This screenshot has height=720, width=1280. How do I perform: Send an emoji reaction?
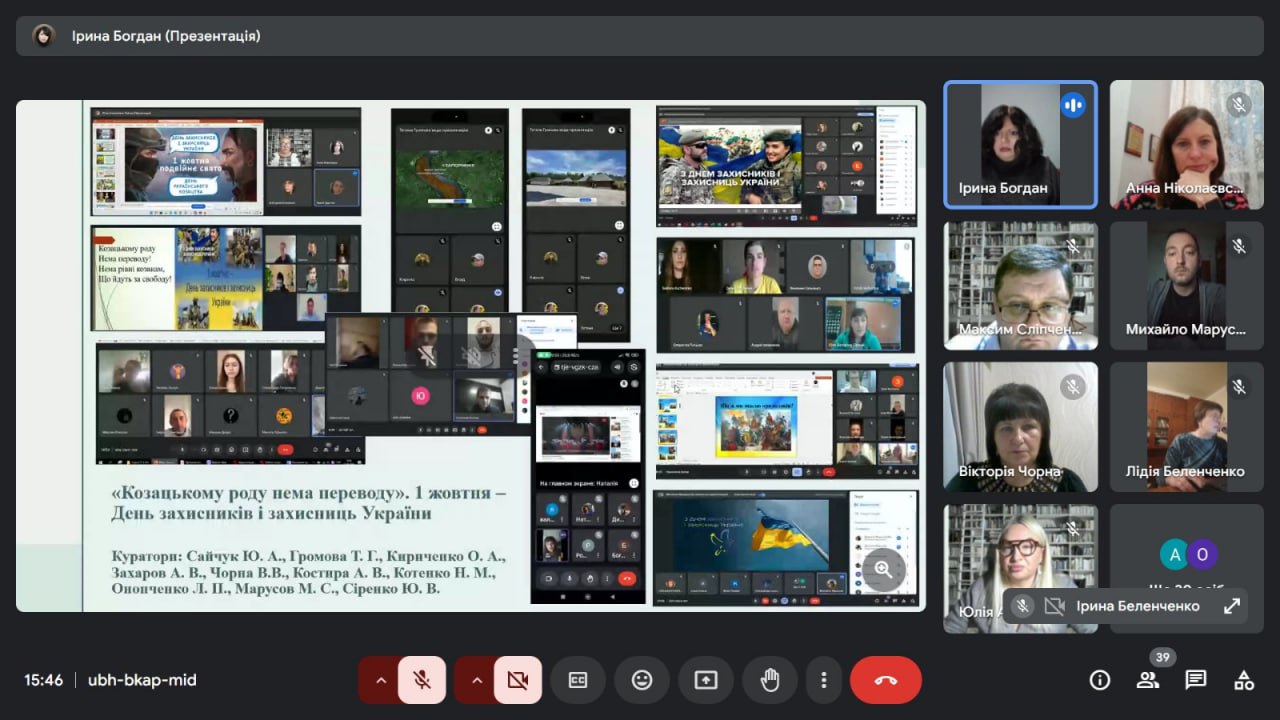642,680
